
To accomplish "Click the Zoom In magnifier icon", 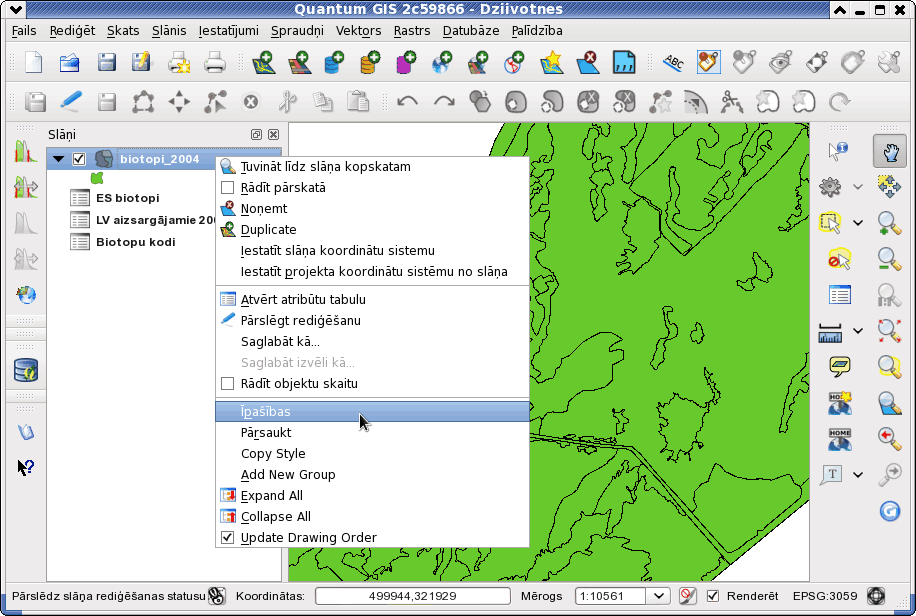I will 889,223.
